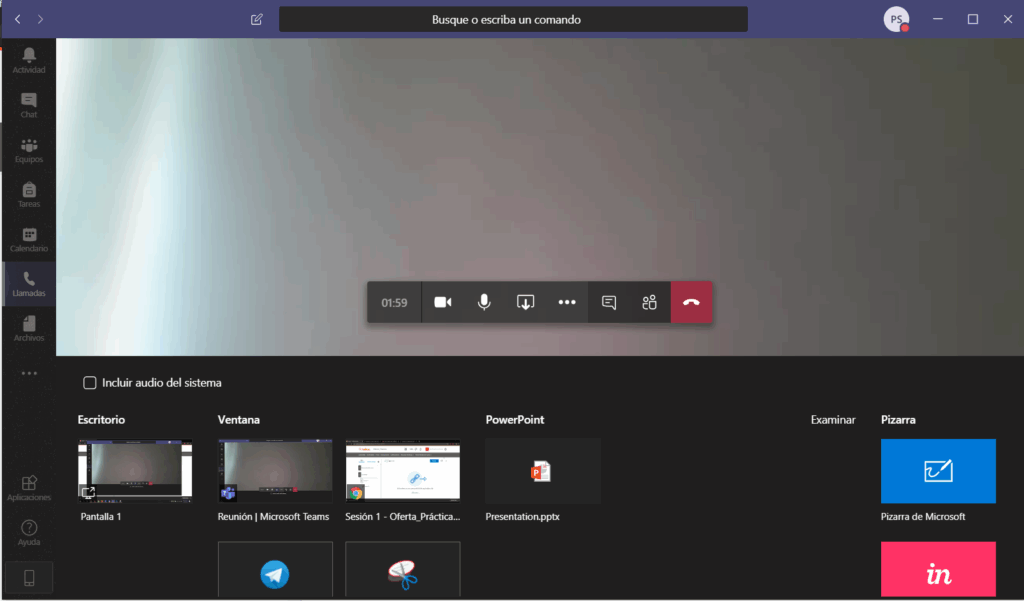The height and width of the screenshot is (601, 1024).
Task: Choose Presentation.pptx PowerPoint file
Action: pyautogui.click(x=542, y=470)
